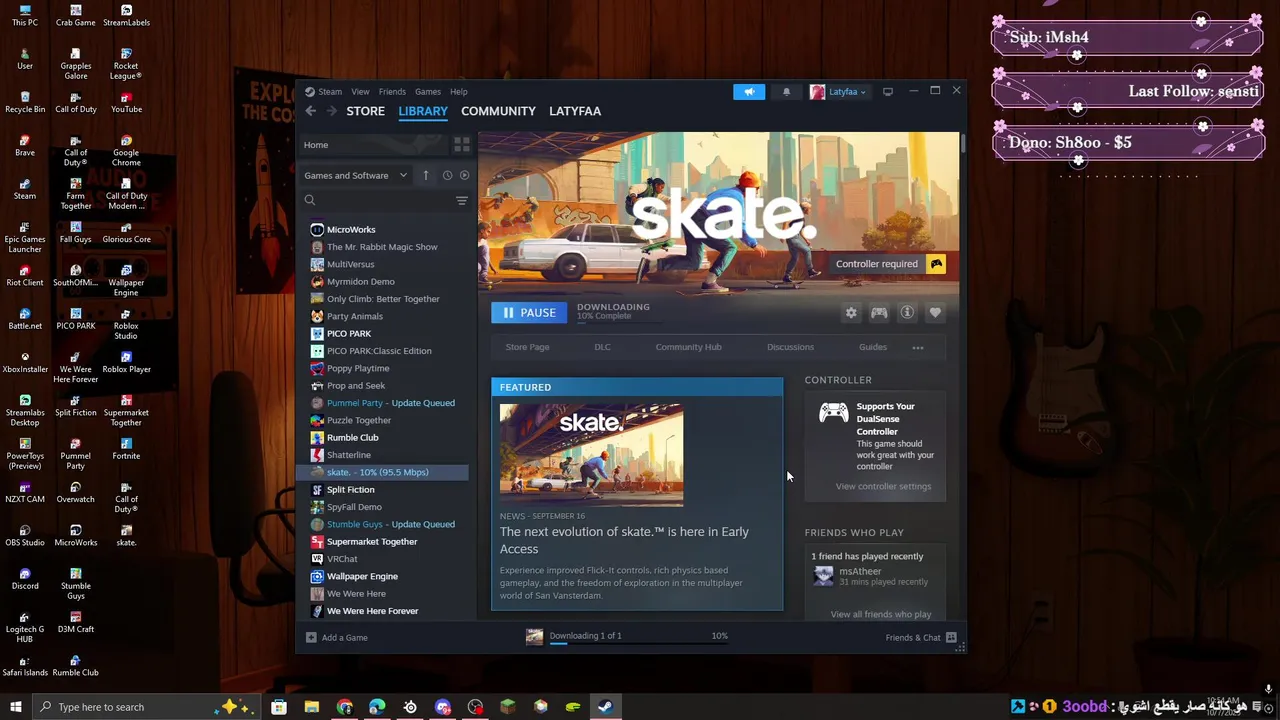Screen dimensions: 1280x720
Task: Click Windows Start button
Action: pos(15,707)
